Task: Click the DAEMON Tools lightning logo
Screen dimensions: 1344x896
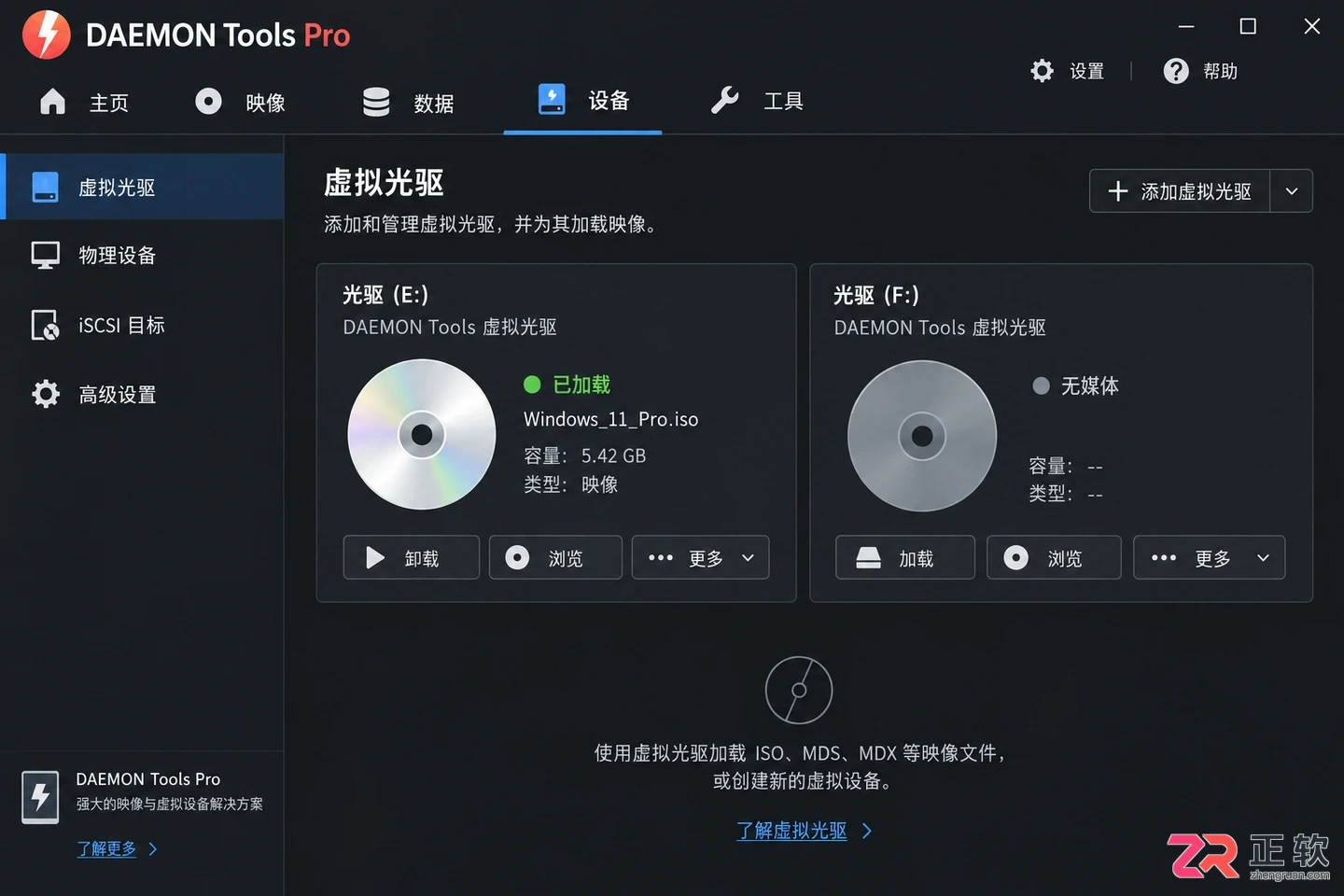Action: 47,35
